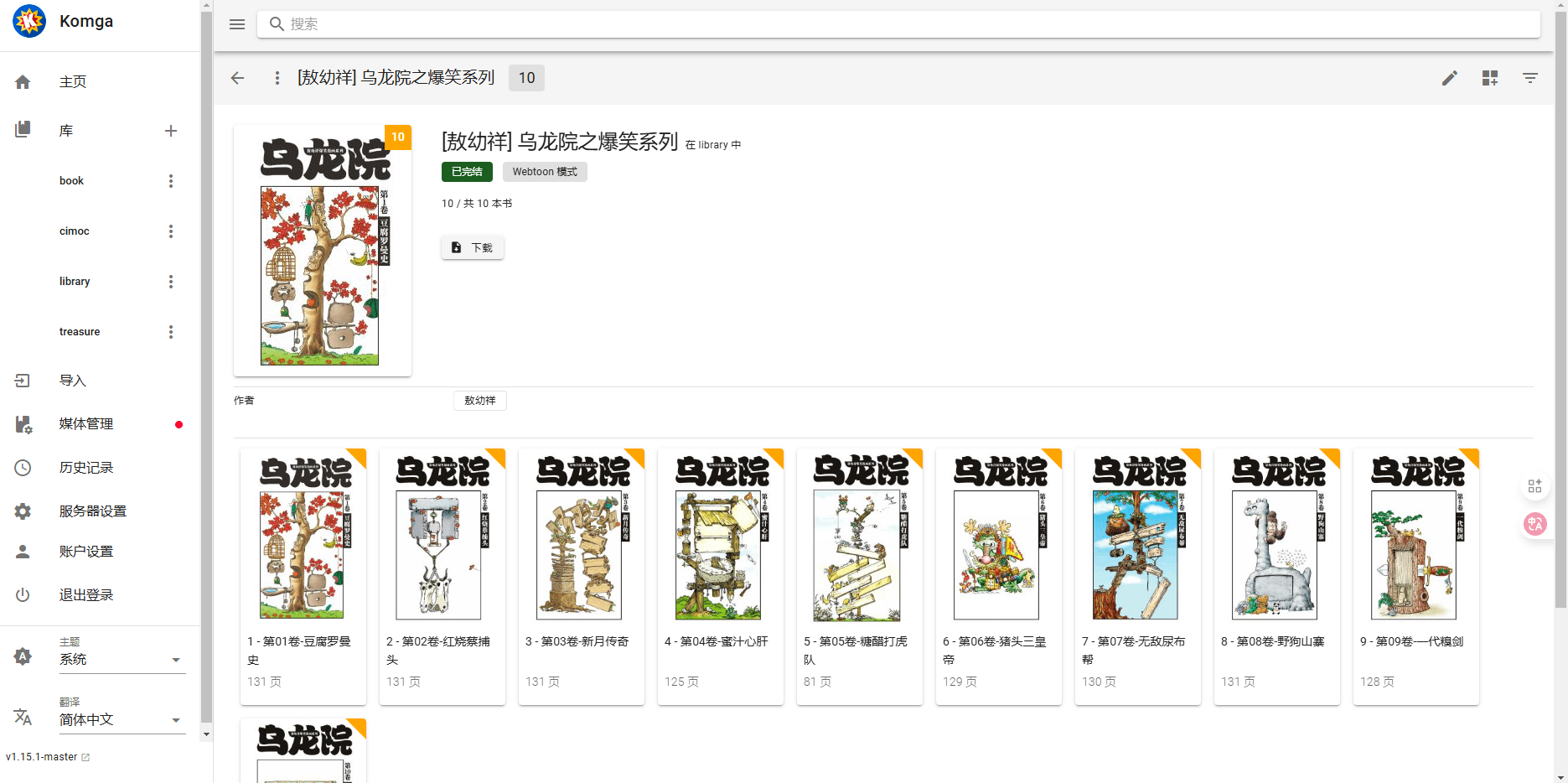Viewport: 1568px width, 783px height.
Task: Open the series three-dot actions menu
Action: 277,78
